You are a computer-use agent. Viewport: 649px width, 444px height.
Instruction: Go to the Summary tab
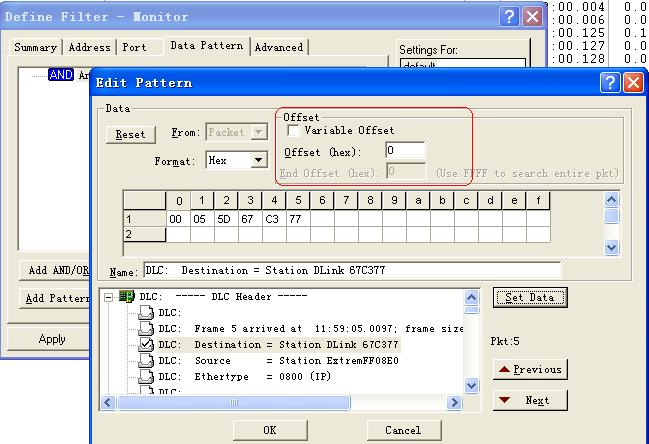click(36, 47)
